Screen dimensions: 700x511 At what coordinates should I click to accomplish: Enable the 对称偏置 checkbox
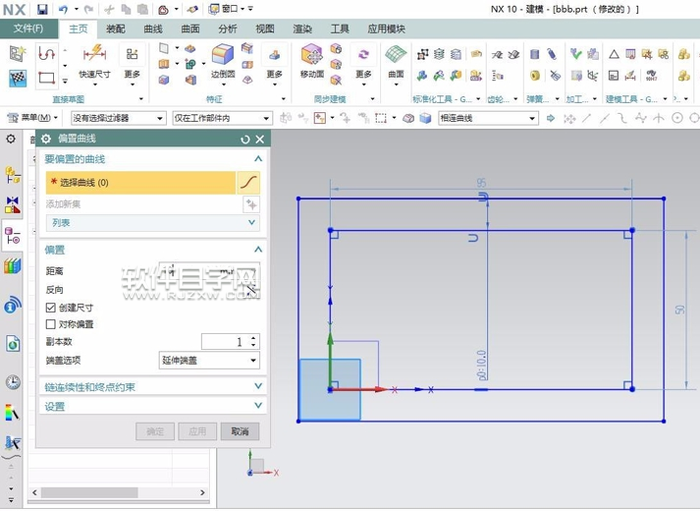[51, 324]
